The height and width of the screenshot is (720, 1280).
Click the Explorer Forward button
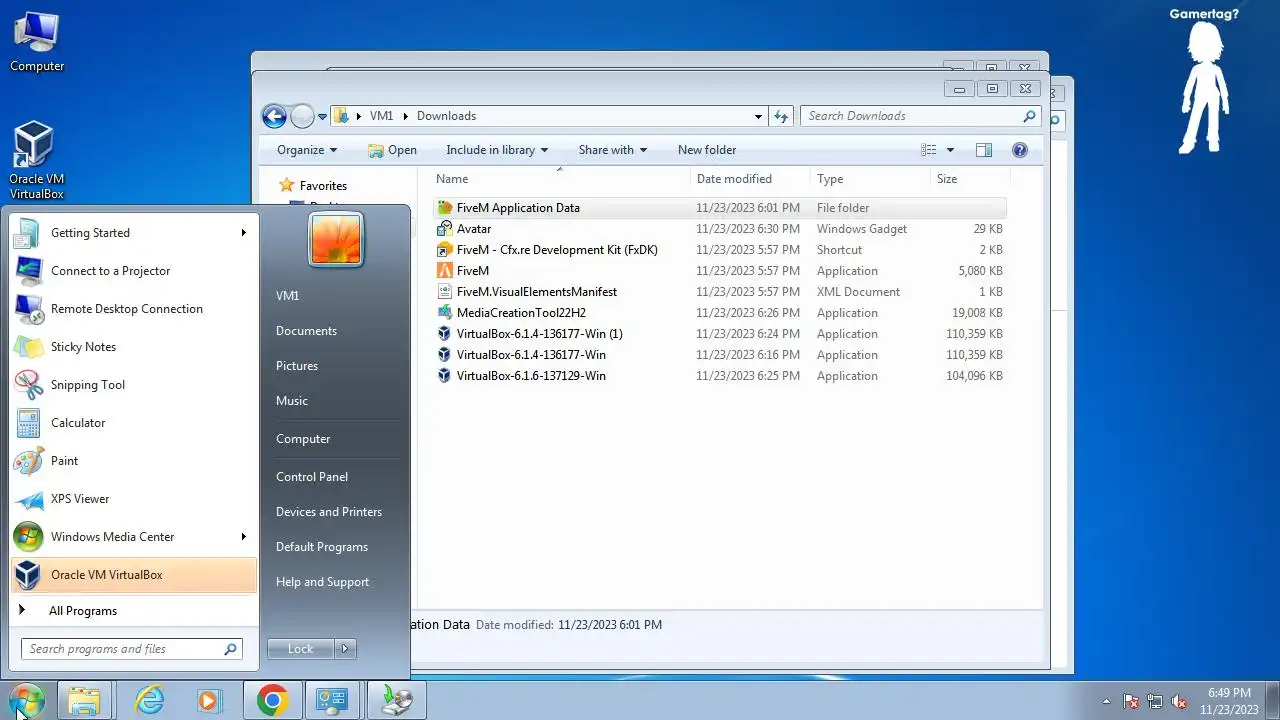click(x=302, y=116)
